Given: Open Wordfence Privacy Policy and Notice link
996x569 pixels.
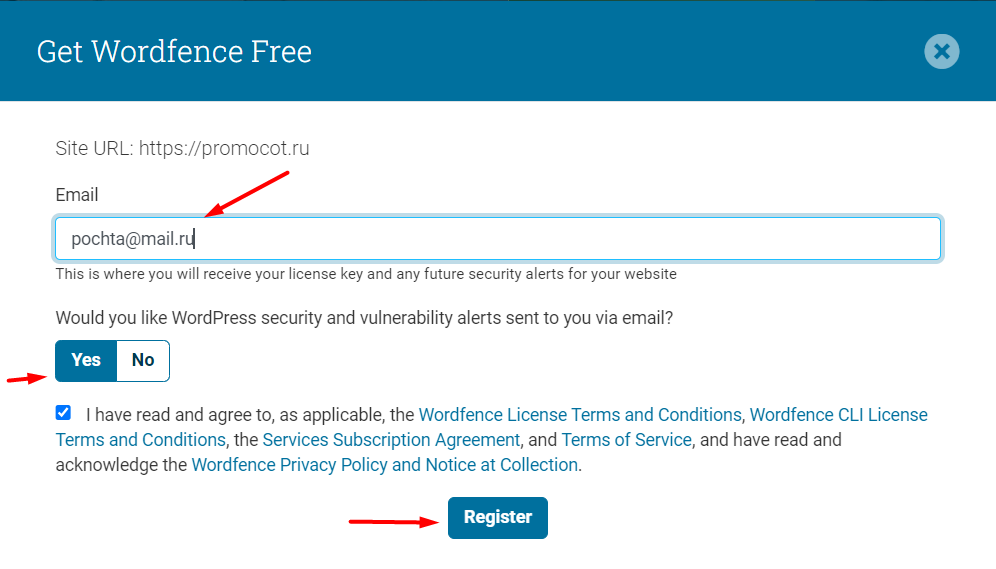Looking at the screenshot, I should point(384,465).
